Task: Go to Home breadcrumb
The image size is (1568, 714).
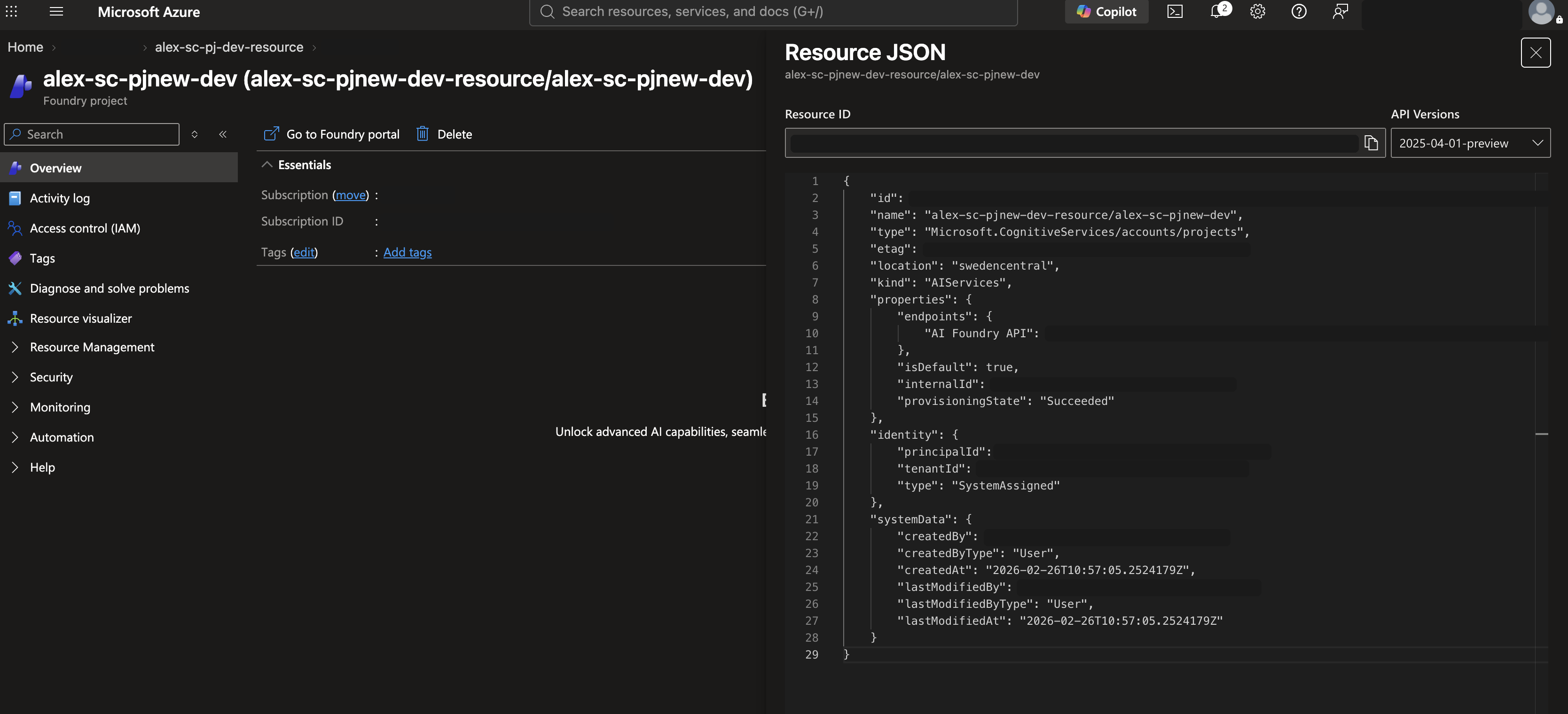Action: pos(25,47)
